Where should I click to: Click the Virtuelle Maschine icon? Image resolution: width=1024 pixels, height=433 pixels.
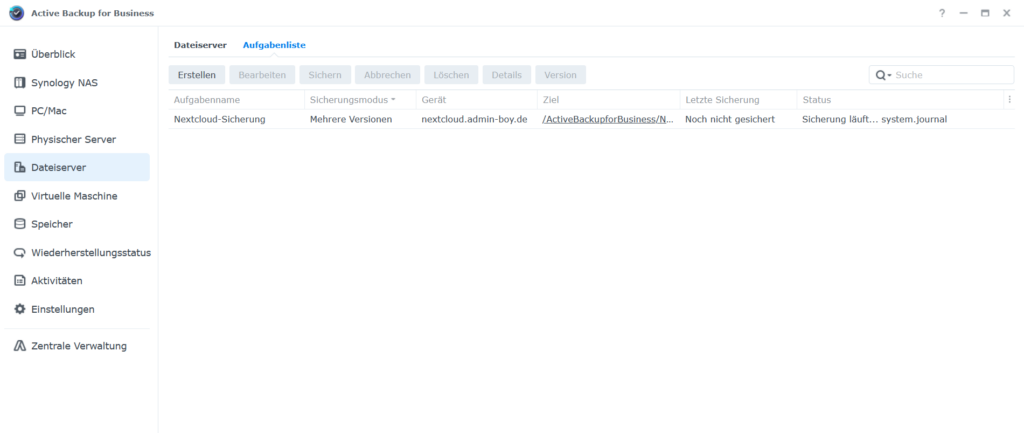point(20,196)
